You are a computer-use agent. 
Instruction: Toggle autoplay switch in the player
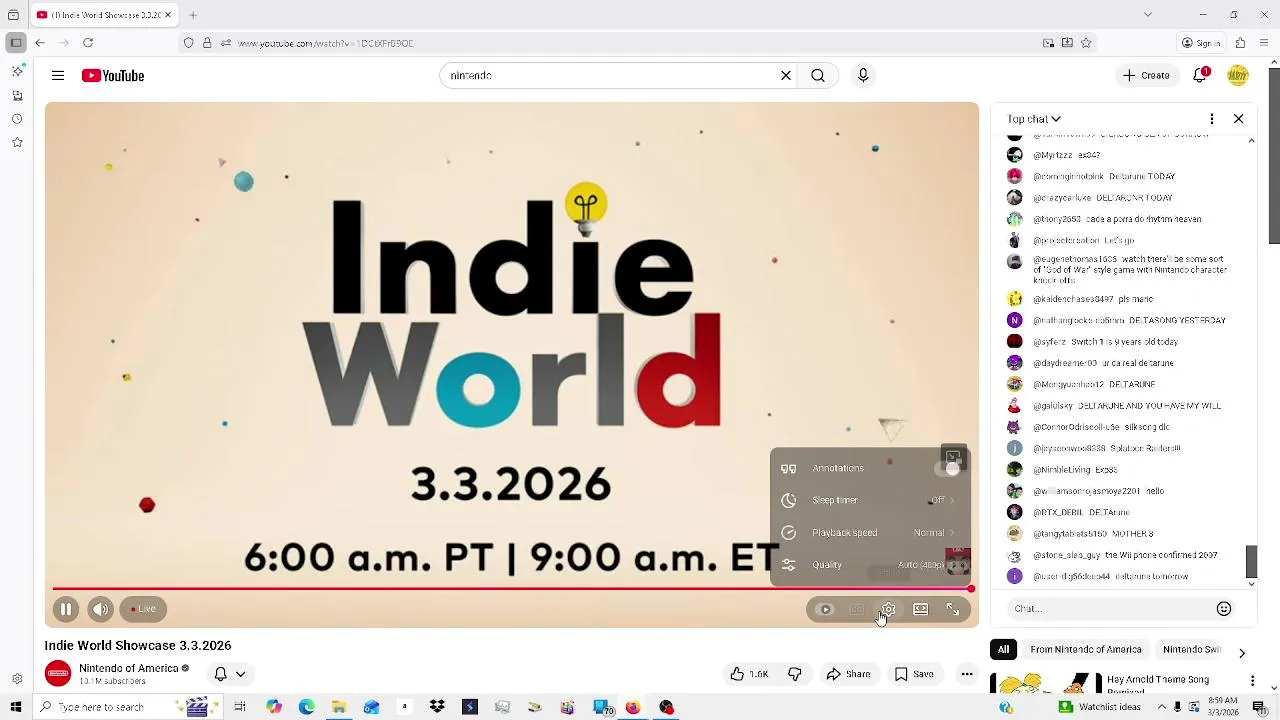pos(825,609)
